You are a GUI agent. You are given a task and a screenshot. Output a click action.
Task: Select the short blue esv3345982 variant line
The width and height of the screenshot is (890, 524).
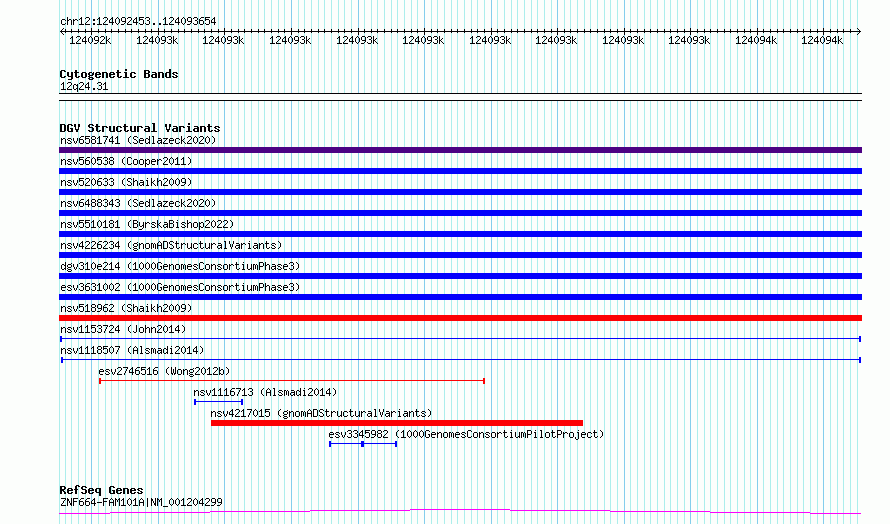point(363,444)
